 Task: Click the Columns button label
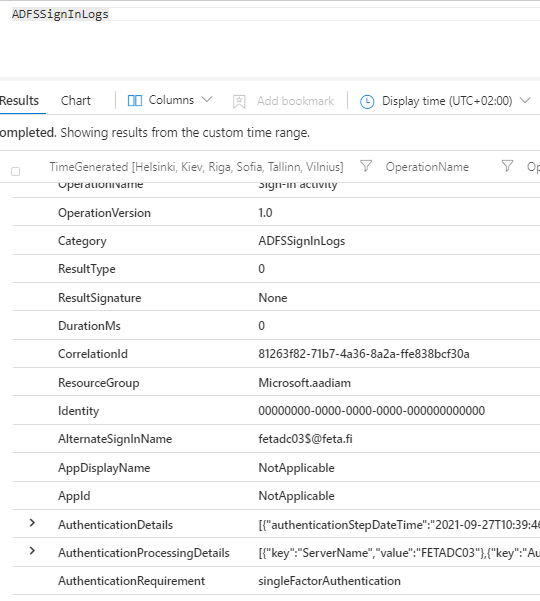(x=171, y=100)
